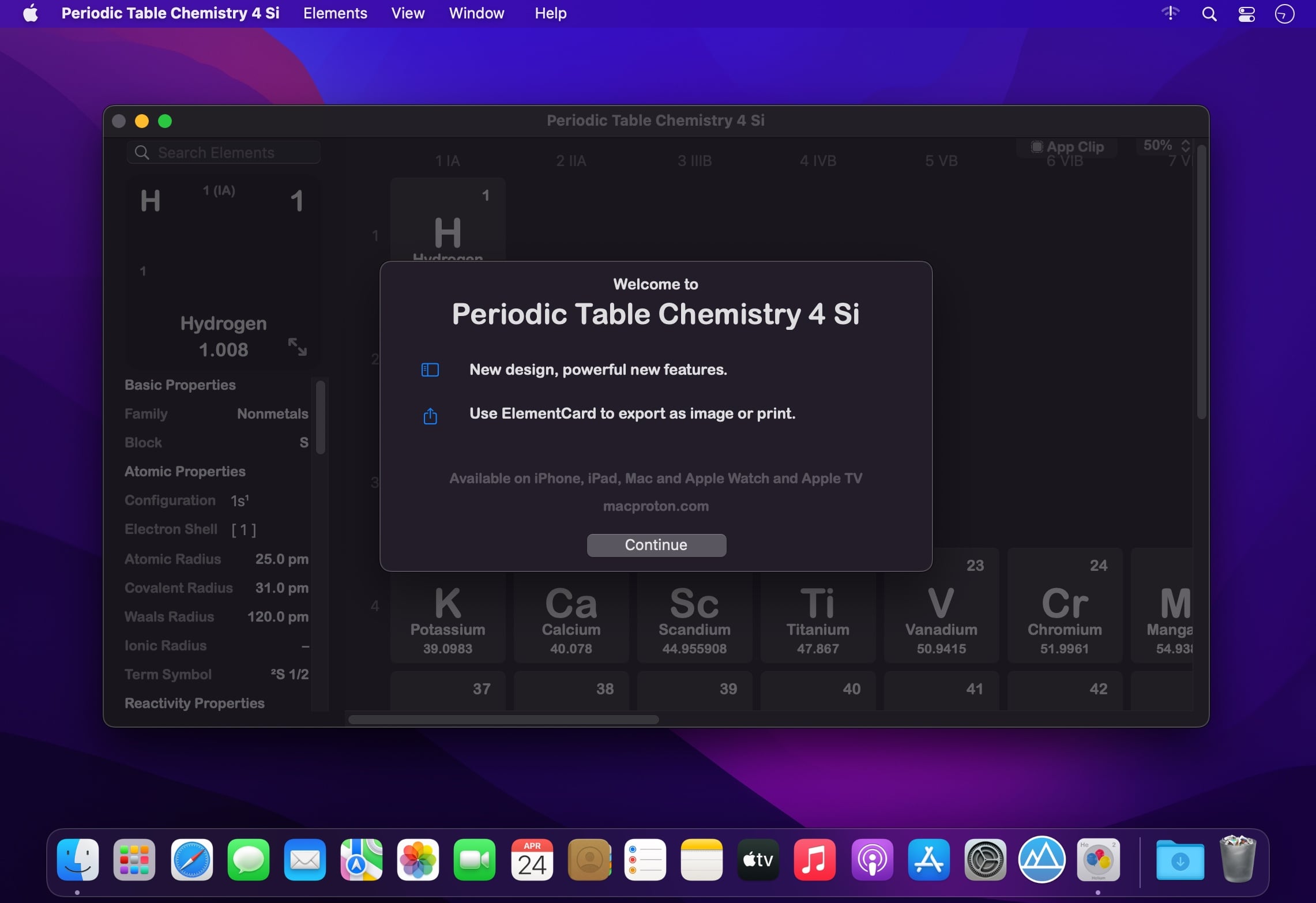This screenshot has height=903, width=1316.
Task: Toggle the App Clip checkbox
Action: [x=1036, y=146]
